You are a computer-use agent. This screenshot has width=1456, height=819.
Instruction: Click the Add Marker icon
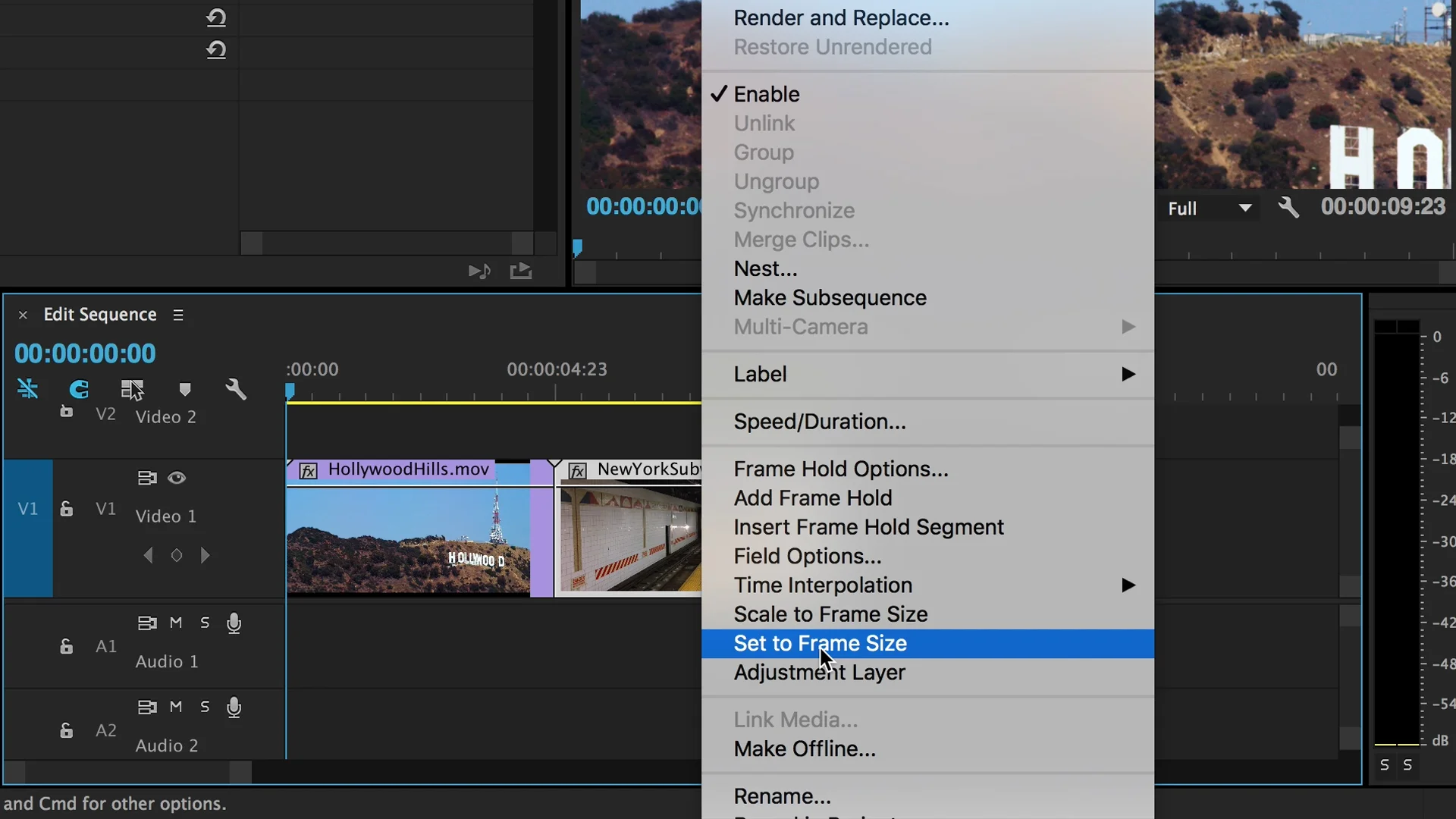coord(184,389)
